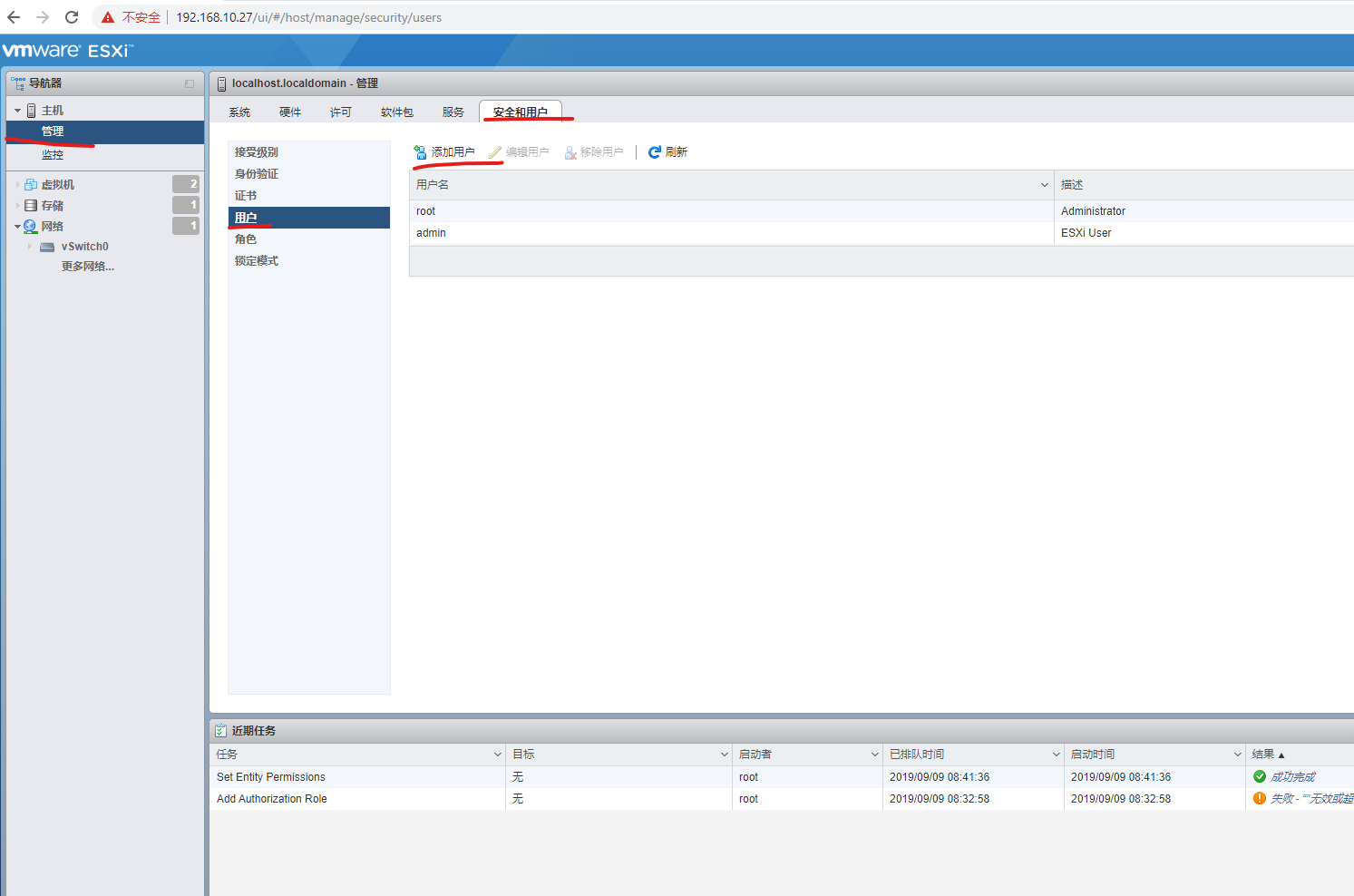Click the browser forward arrow
Viewport: 1354px width, 896px height.
[x=43, y=17]
